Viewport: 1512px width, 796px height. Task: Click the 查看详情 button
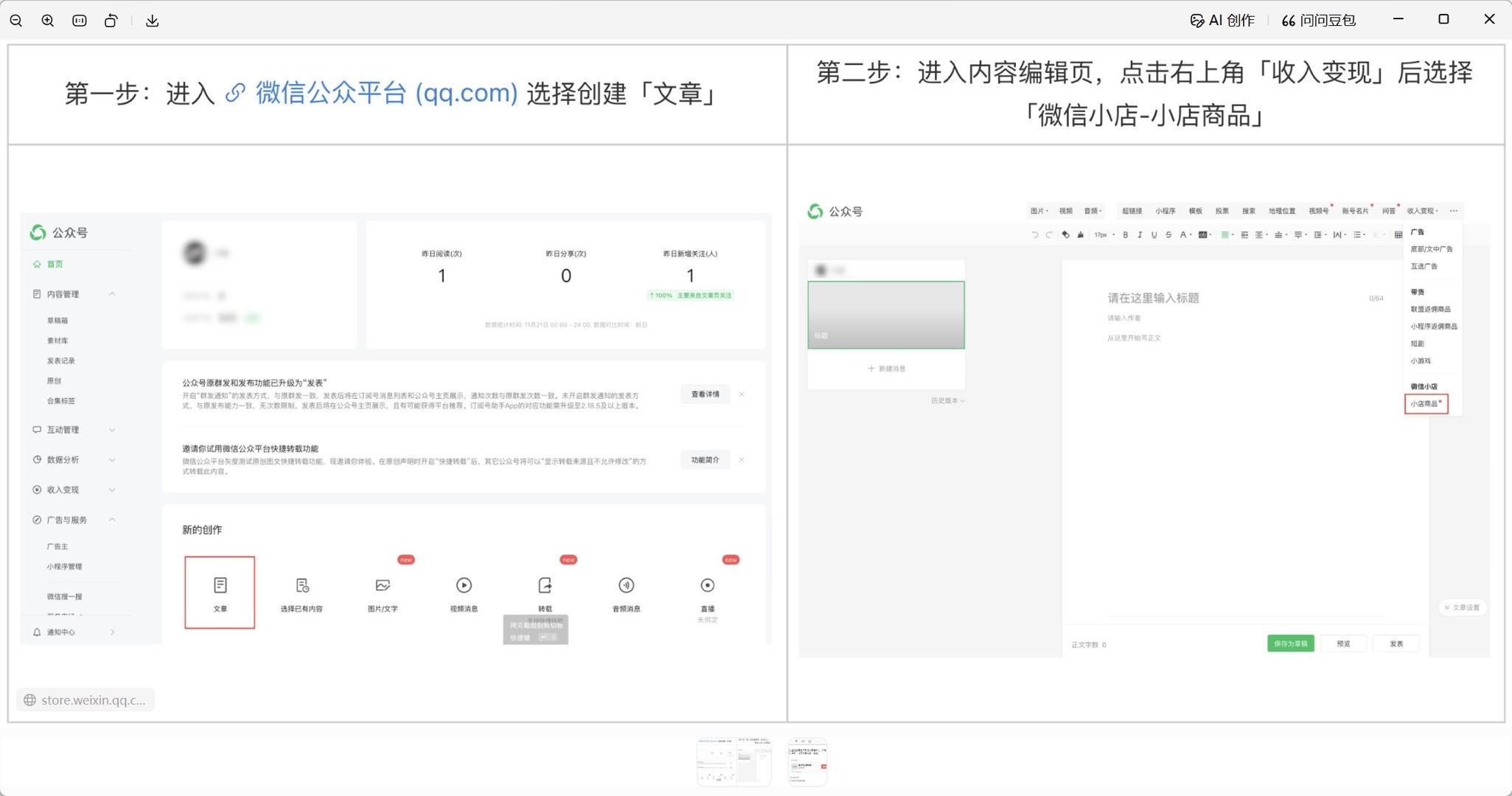coord(706,394)
